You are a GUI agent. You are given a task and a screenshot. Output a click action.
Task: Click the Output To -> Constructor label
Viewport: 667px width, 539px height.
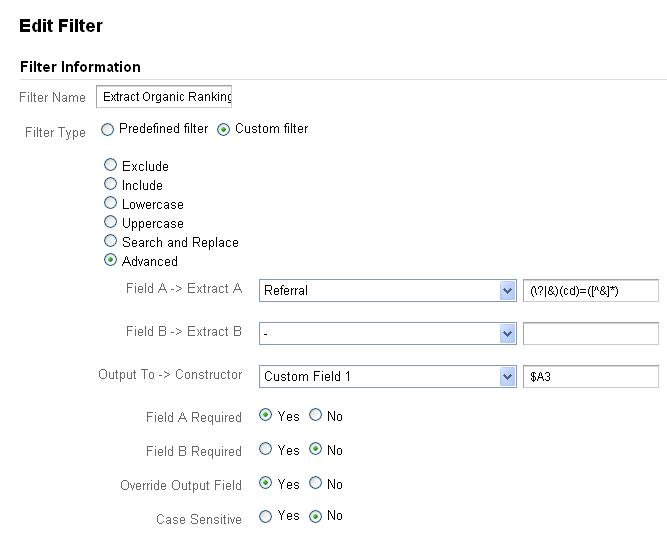[x=170, y=374]
